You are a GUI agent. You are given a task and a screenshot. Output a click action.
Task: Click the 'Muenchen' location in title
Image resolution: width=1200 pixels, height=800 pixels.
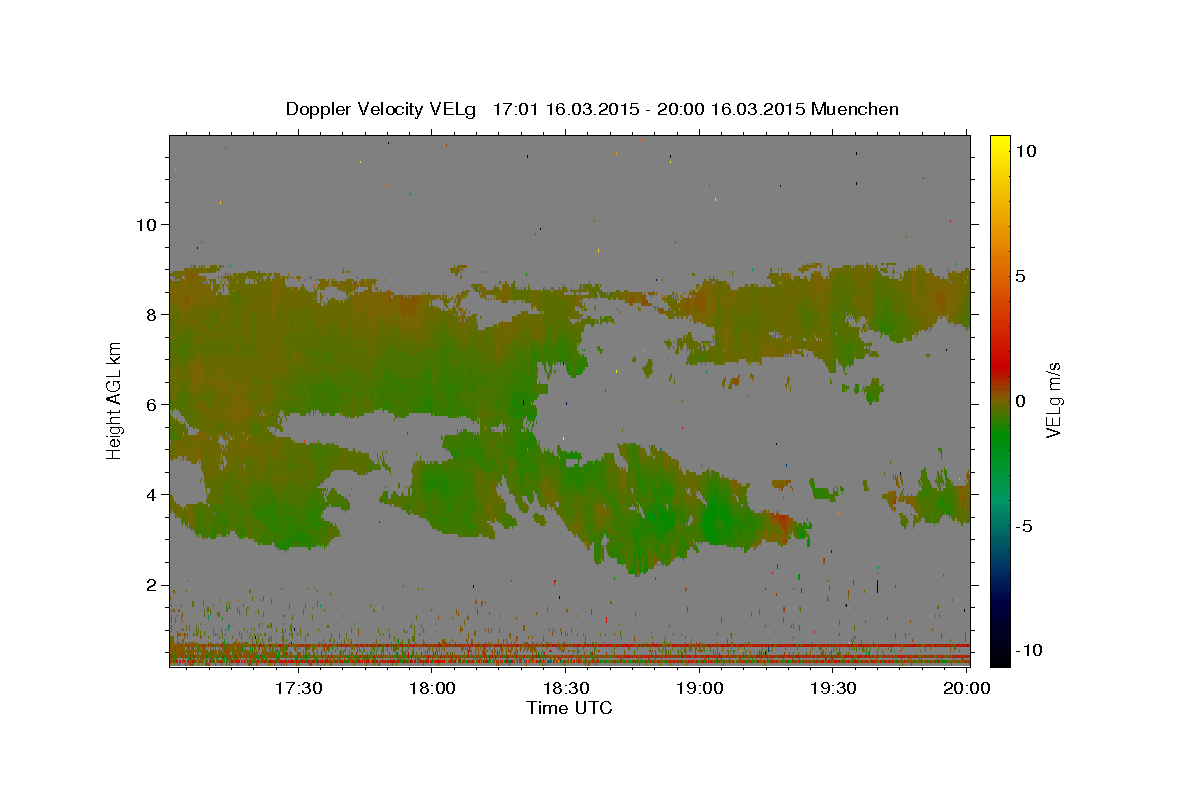pyautogui.click(x=855, y=109)
